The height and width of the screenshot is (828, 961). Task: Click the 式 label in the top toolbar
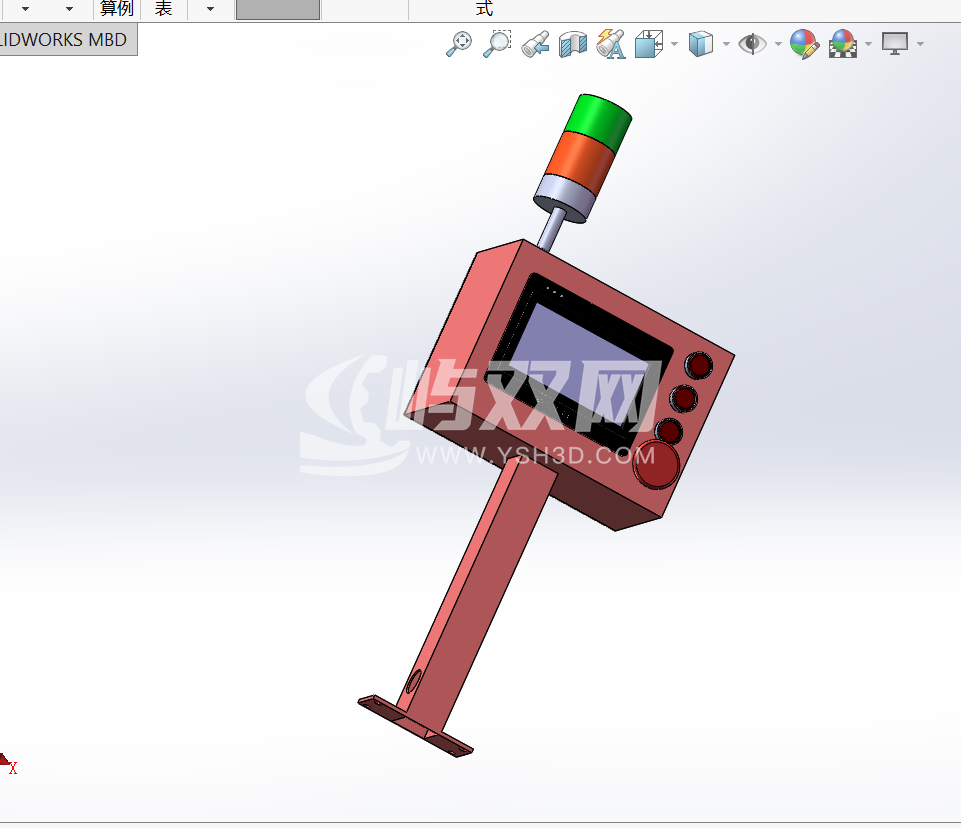pyautogui.click(x=484, y=9)
